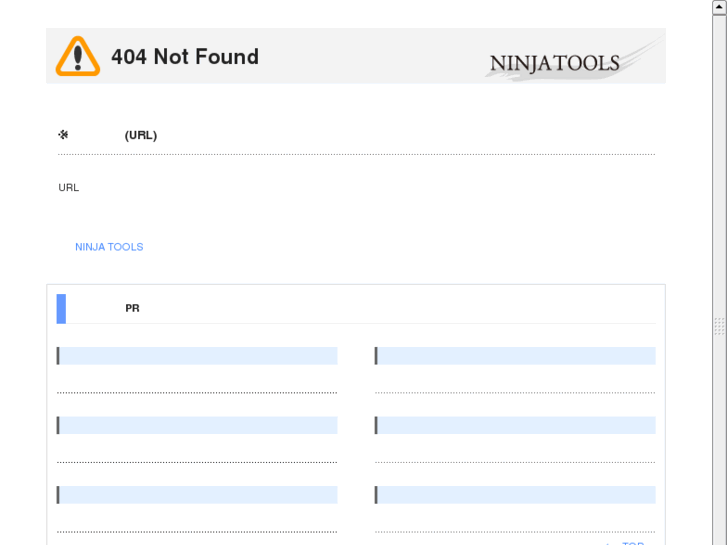This screenshot has height=545, width=727.
Task: Open the second left-column PR bar
Action: pos(198,426)
